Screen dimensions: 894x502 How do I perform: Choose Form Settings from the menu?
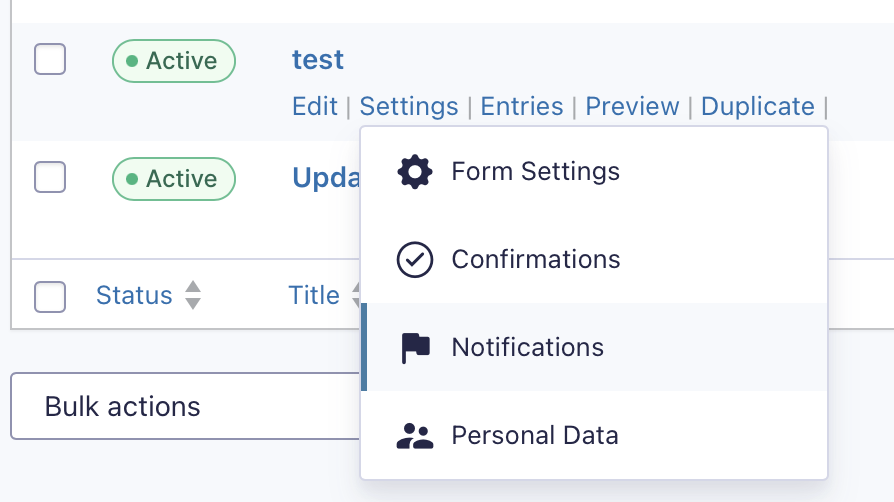[x=594, y=172]
